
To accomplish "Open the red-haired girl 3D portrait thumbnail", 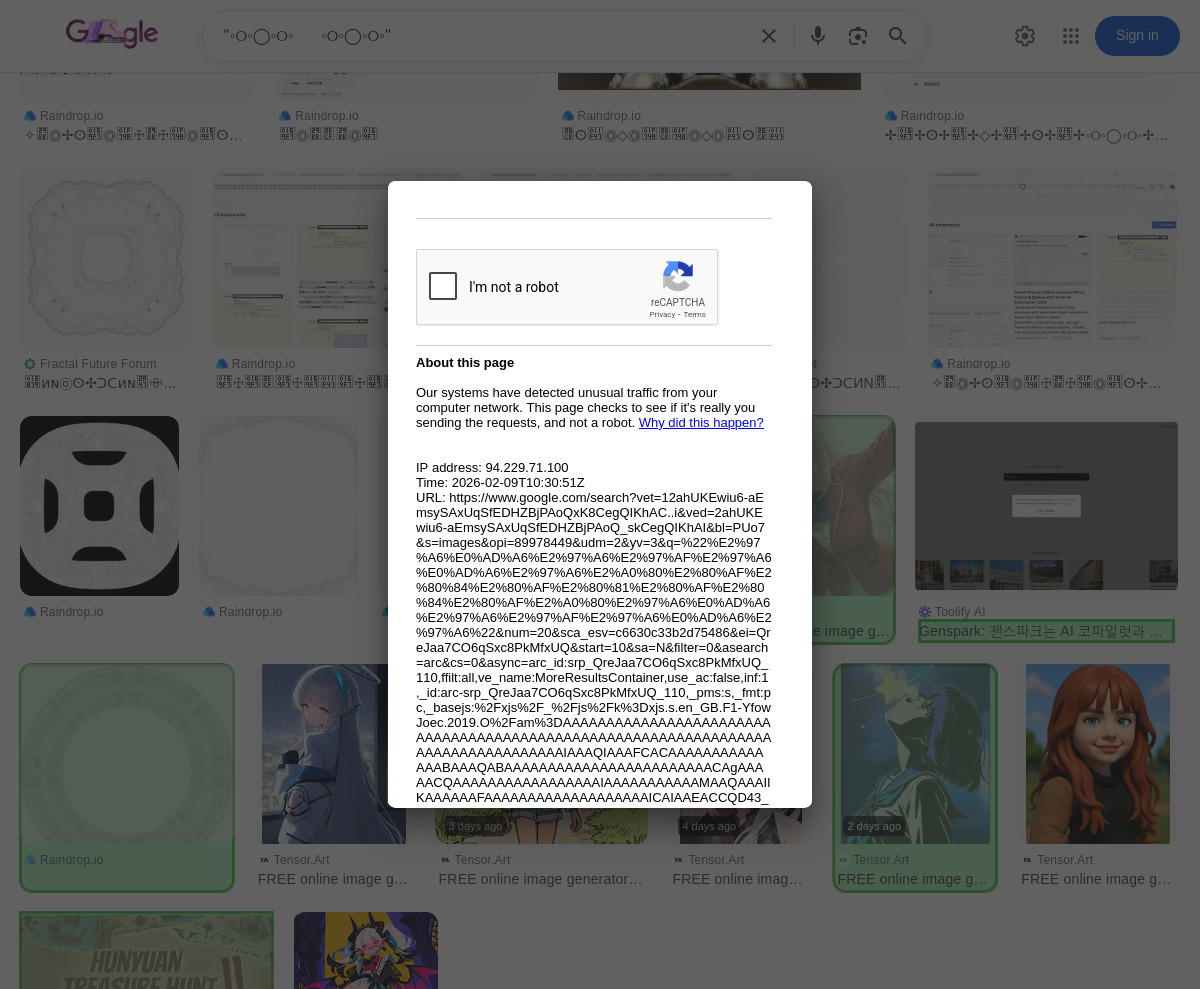I will click(x=1097, y=753).
